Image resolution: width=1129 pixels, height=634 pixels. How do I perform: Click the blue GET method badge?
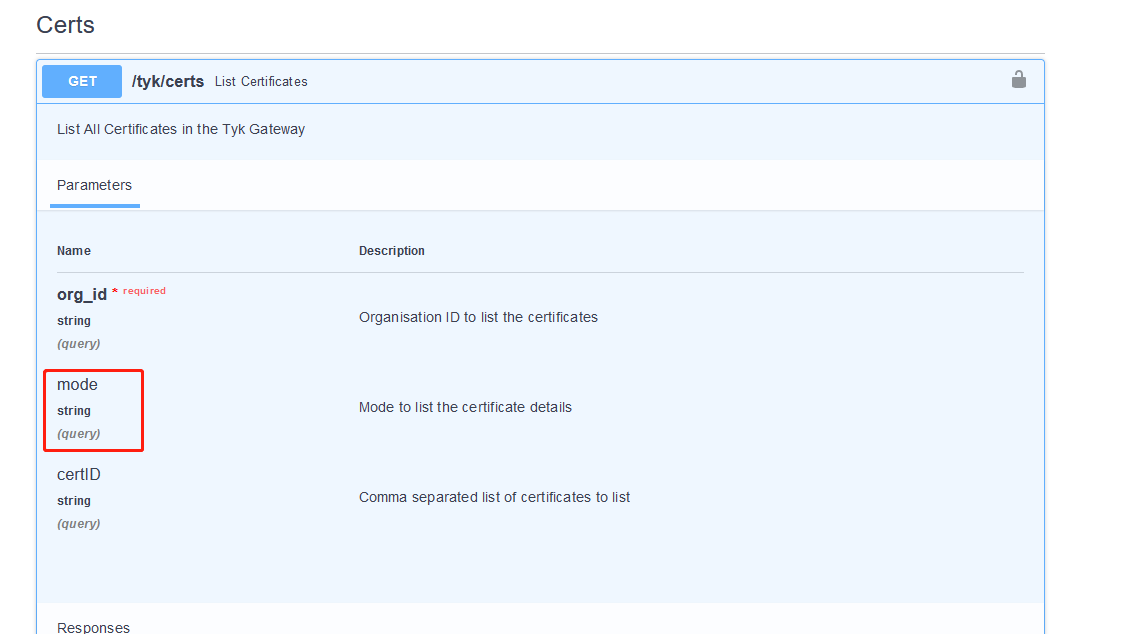coord(81,81)
